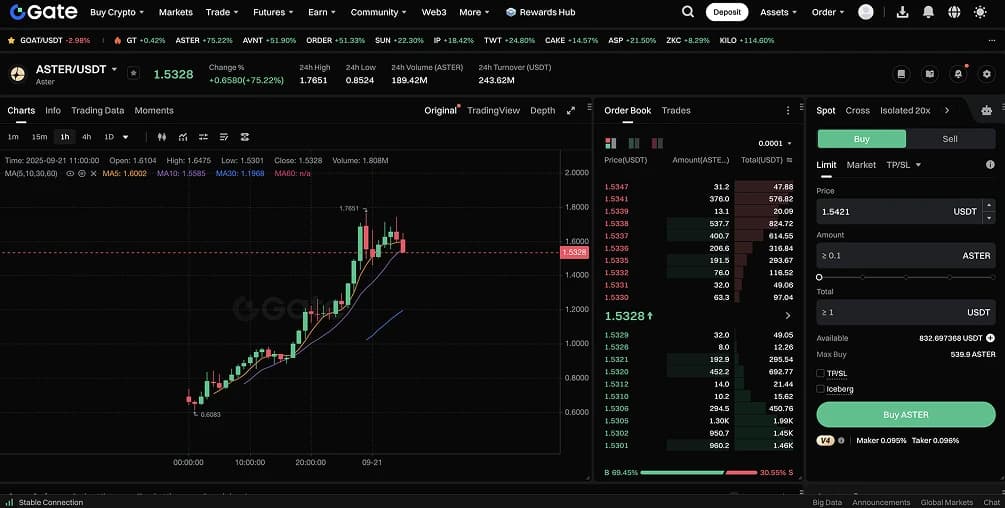Click the Buy ASTER button
Viewport: 1005px width, 508px height.
906,414
